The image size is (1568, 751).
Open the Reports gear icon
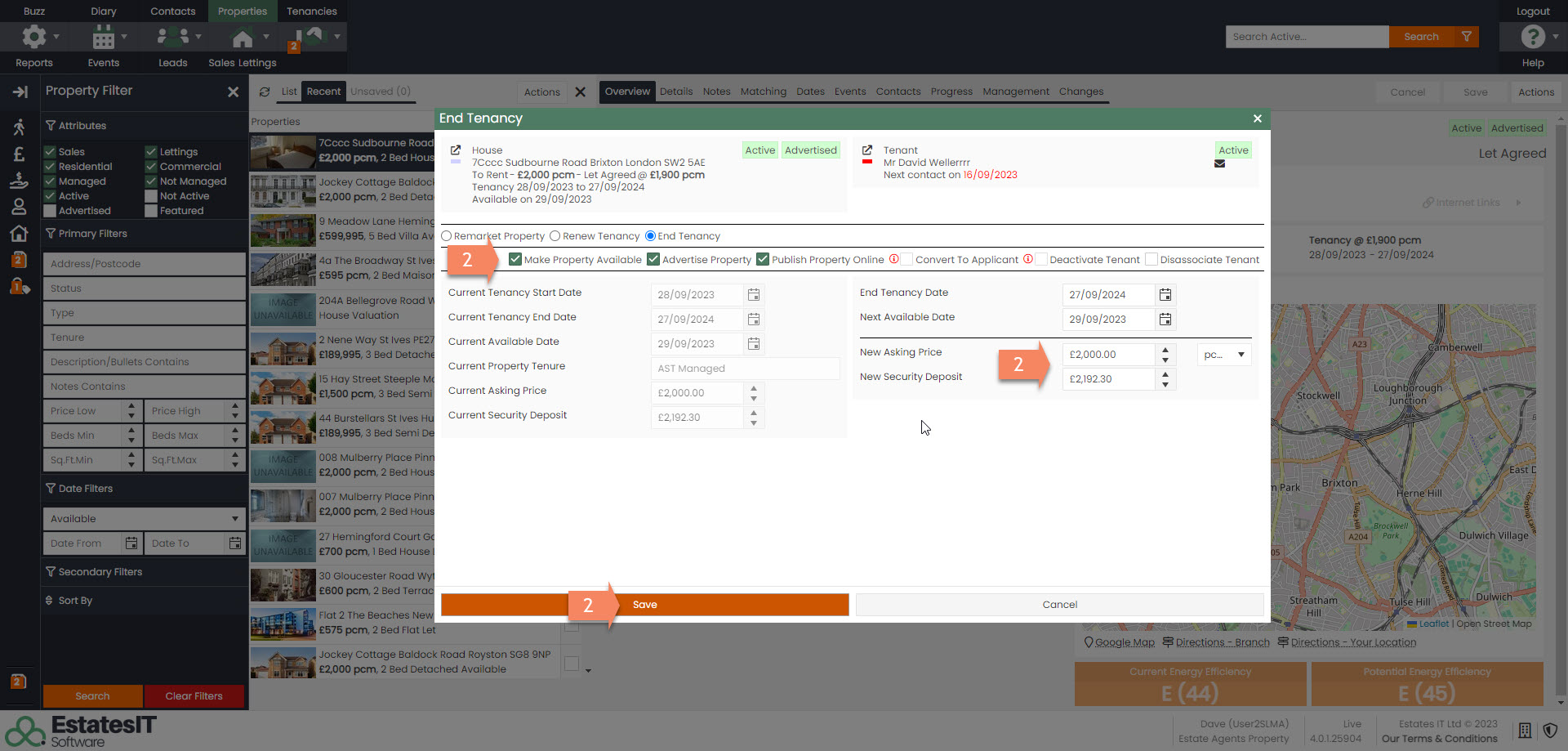click(x=34, y=37)
